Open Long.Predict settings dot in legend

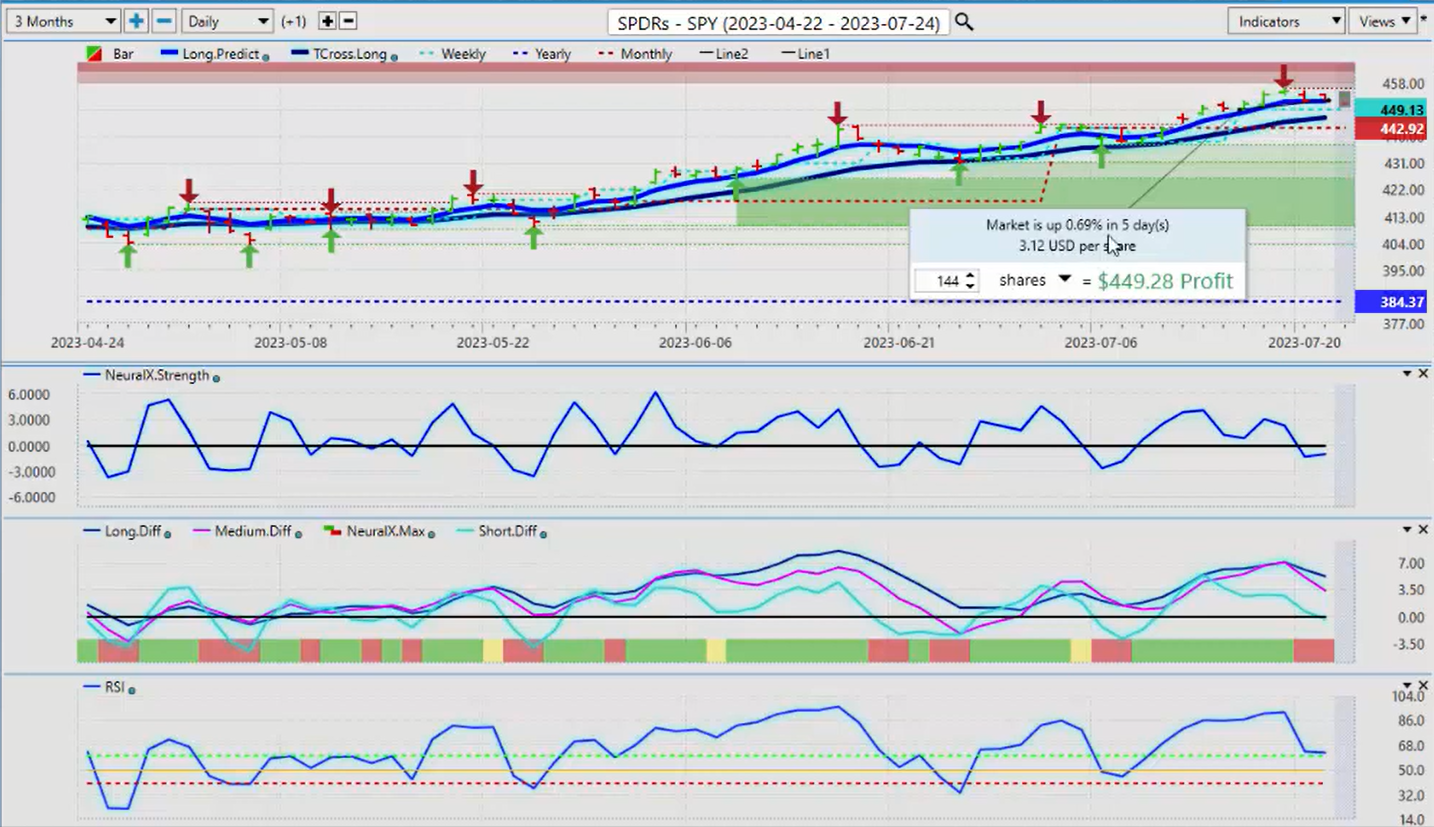[265, 57]
